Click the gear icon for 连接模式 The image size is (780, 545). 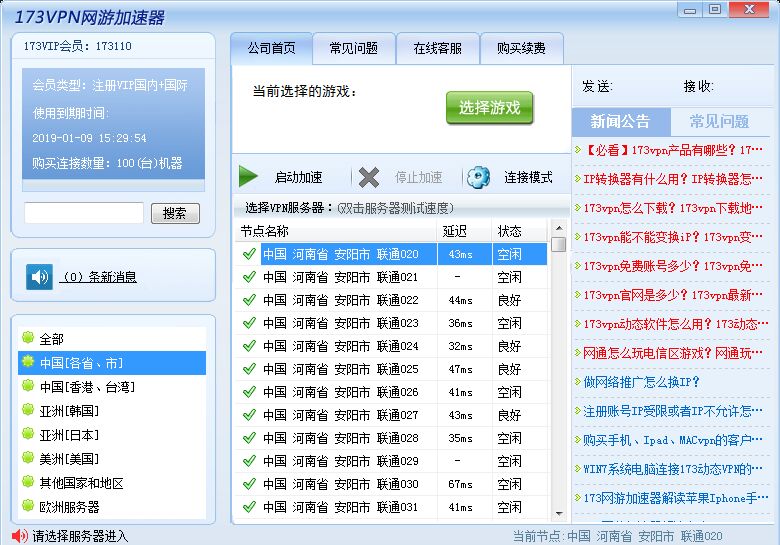(x=479, y=177)
